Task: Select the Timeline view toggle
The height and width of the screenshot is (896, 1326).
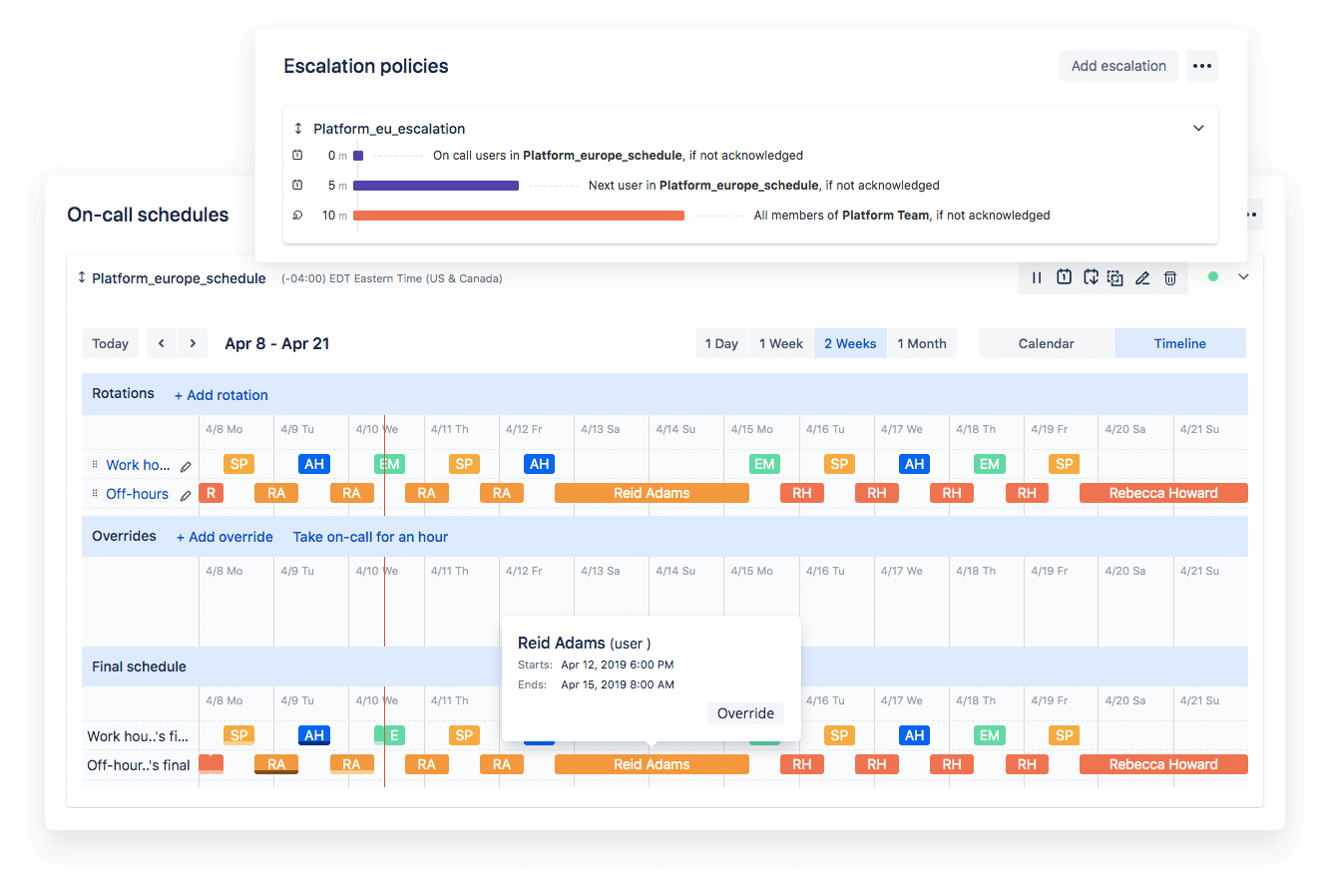Action: [x=1179, y=342]
